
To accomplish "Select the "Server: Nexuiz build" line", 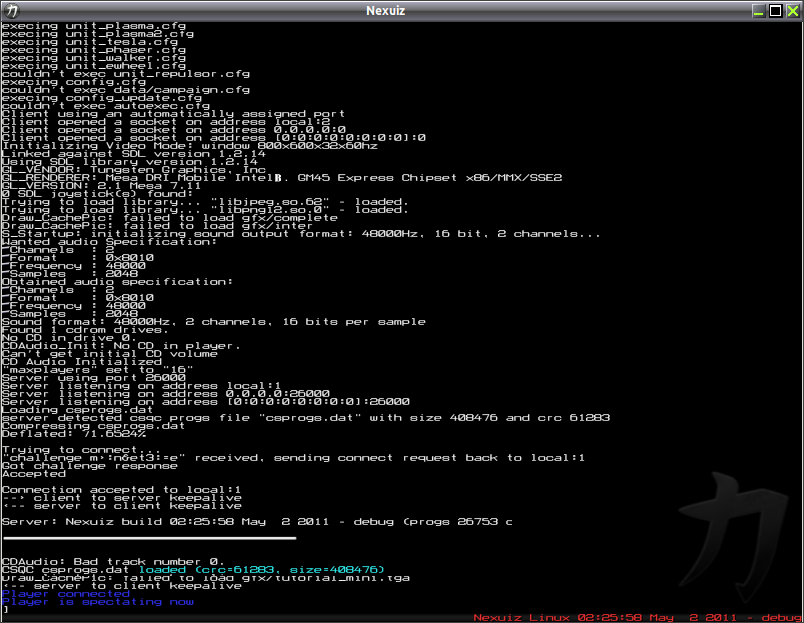I will point(257,522).
